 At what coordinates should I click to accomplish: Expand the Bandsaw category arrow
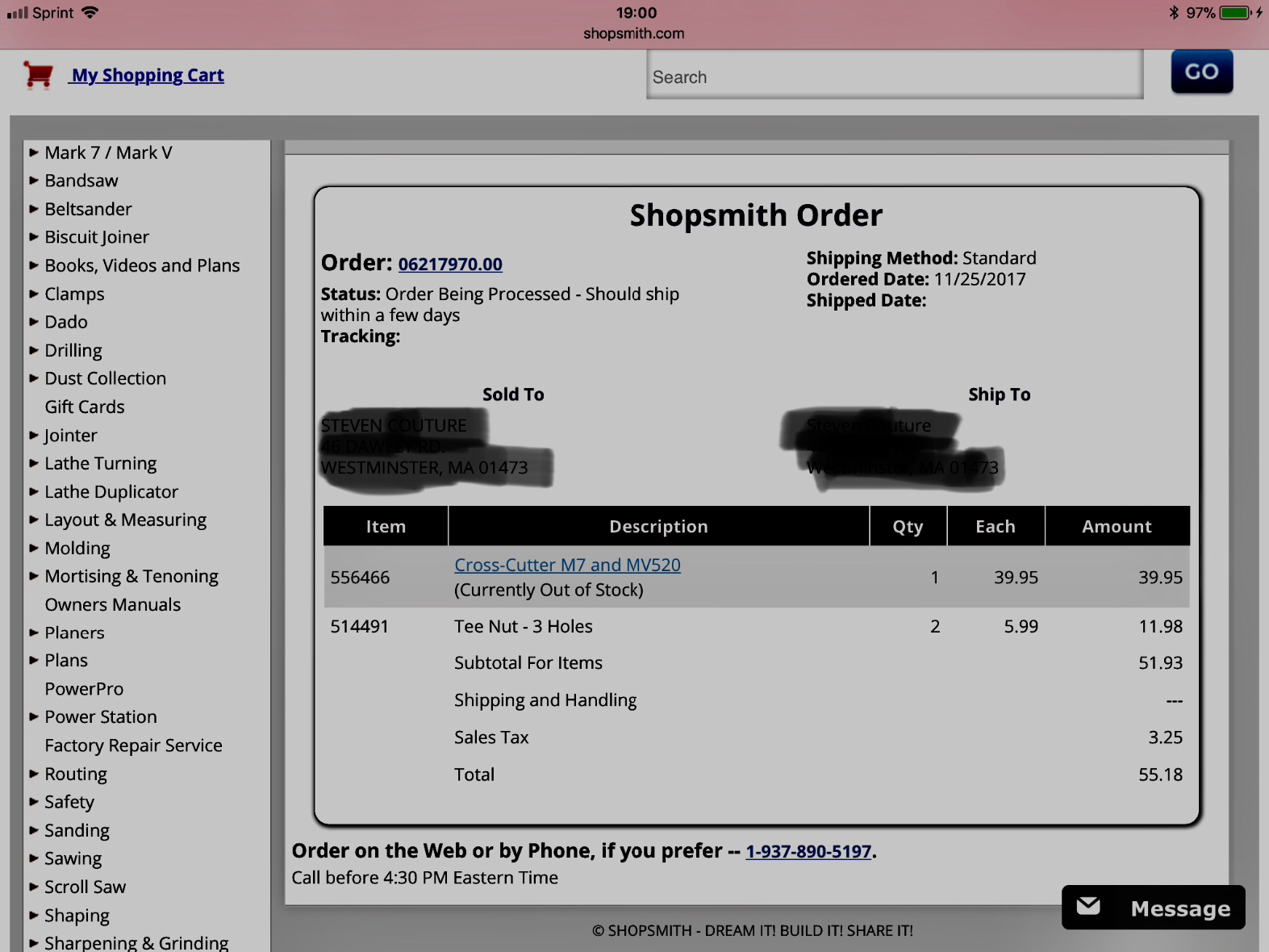point(34,181)
